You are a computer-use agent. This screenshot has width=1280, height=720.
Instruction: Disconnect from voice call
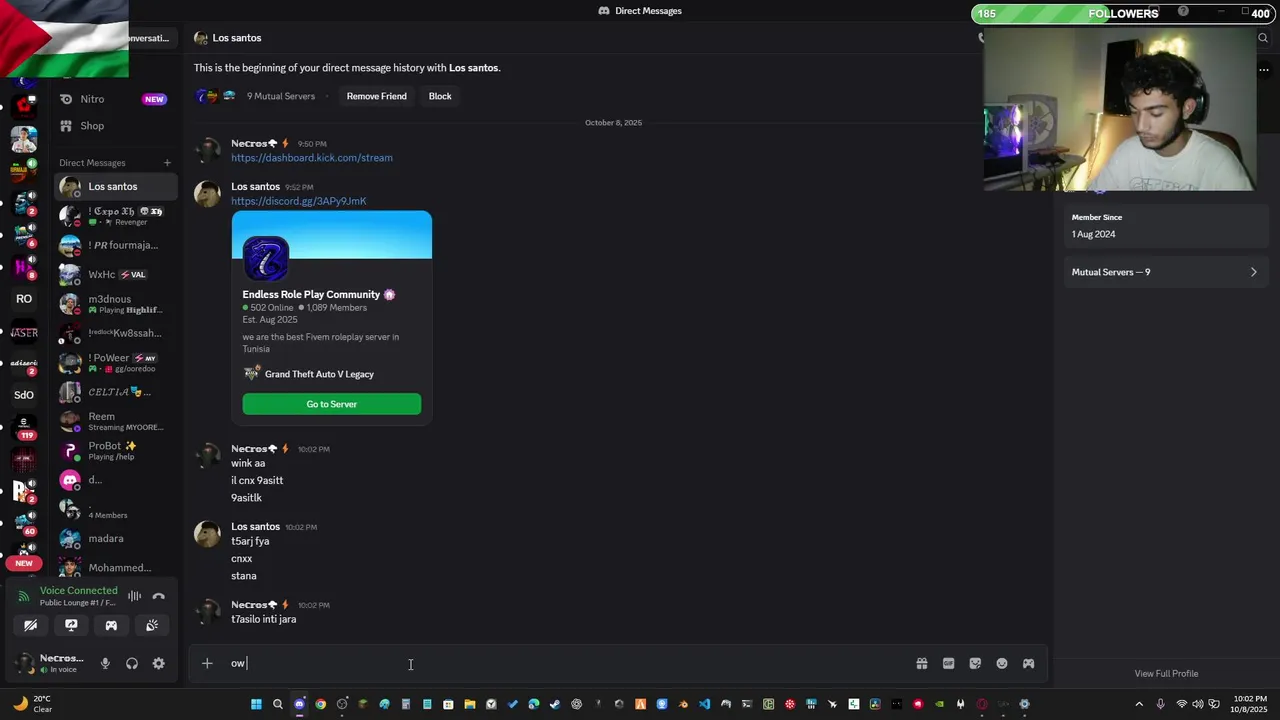158,596
